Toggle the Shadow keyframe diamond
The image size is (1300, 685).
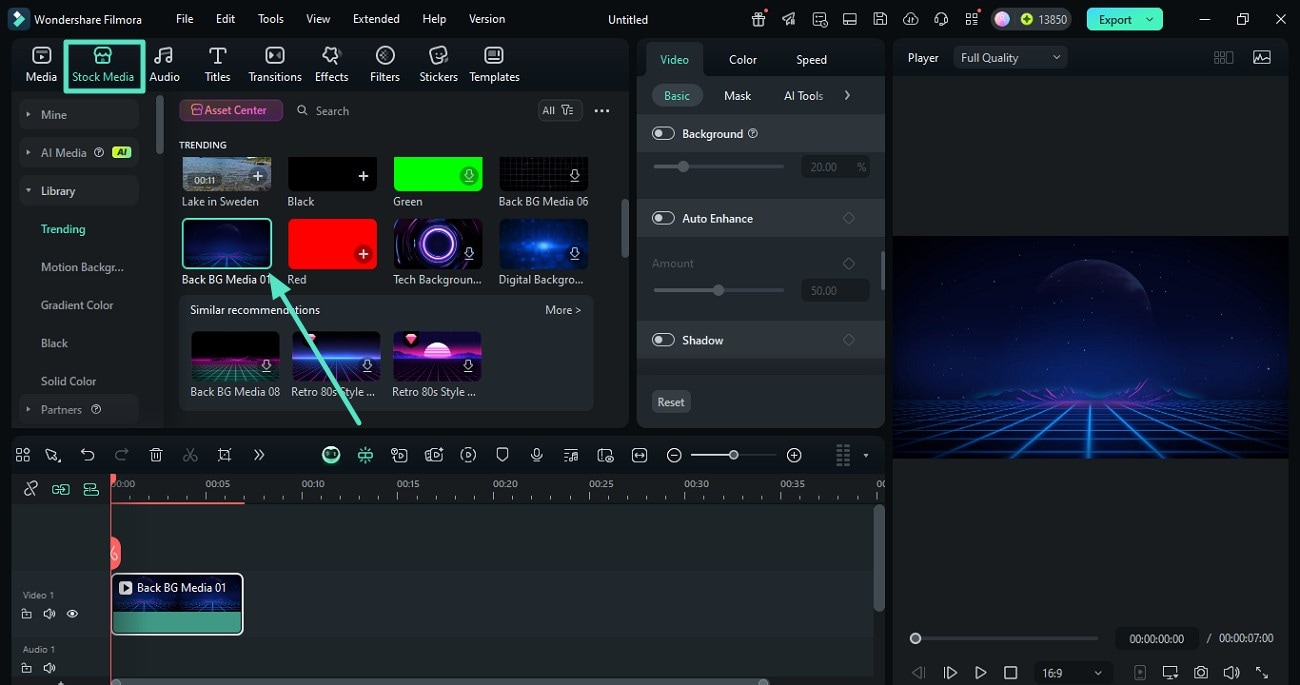pos(849,340)
